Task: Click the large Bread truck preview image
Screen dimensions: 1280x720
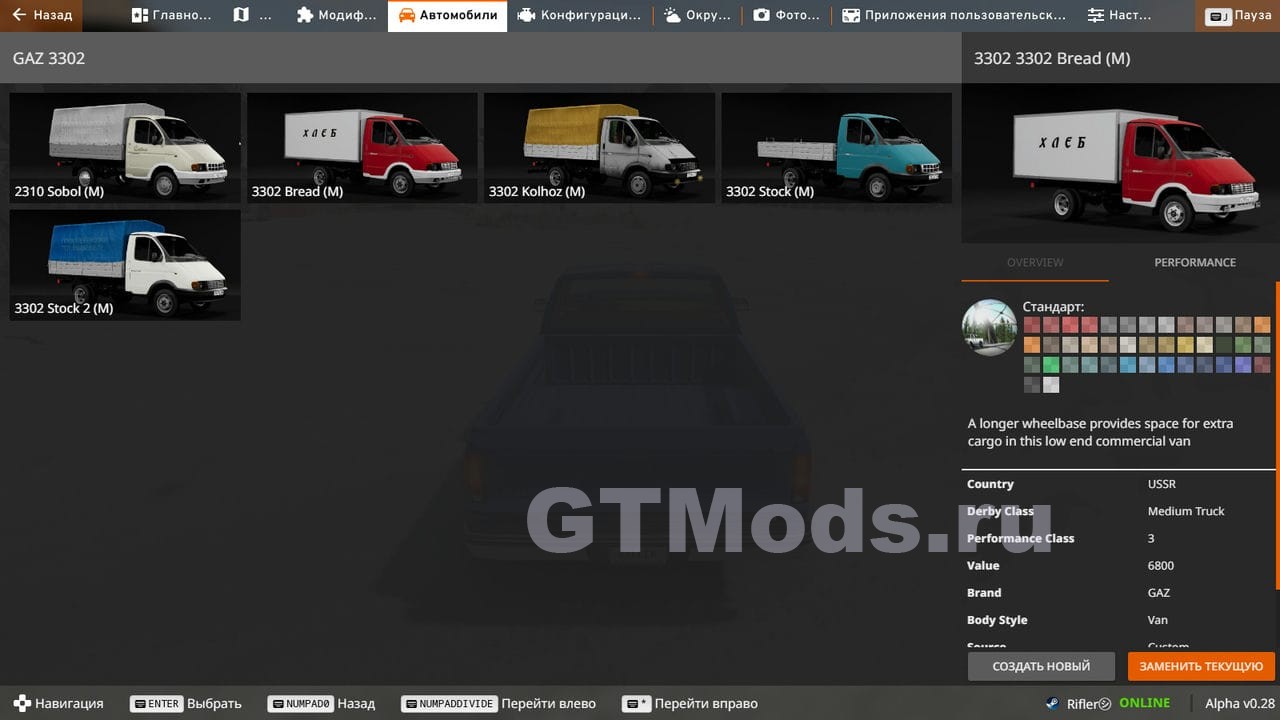Action: [x=1120, y=163]
